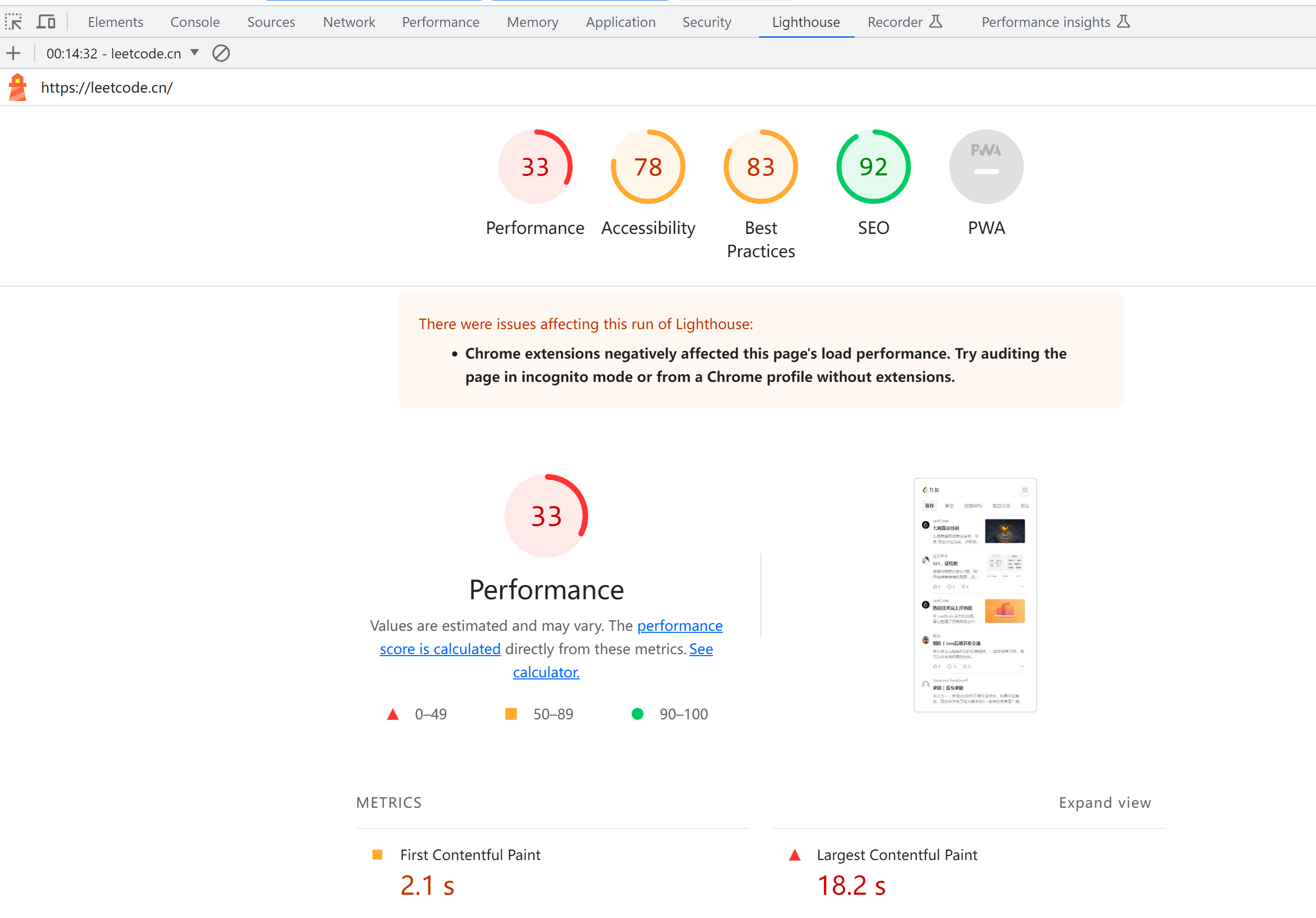Expand the First Contentful Paint metric
Image resolution: width=1316 pixels, height=918 pixels.
coord(470,855)
